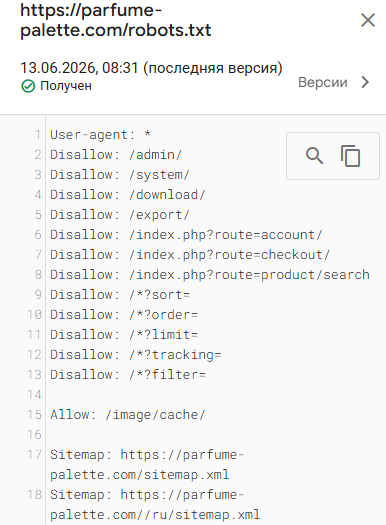Click the robots.txt URL heading
386x525 pixels.
(x=116, y=20)
